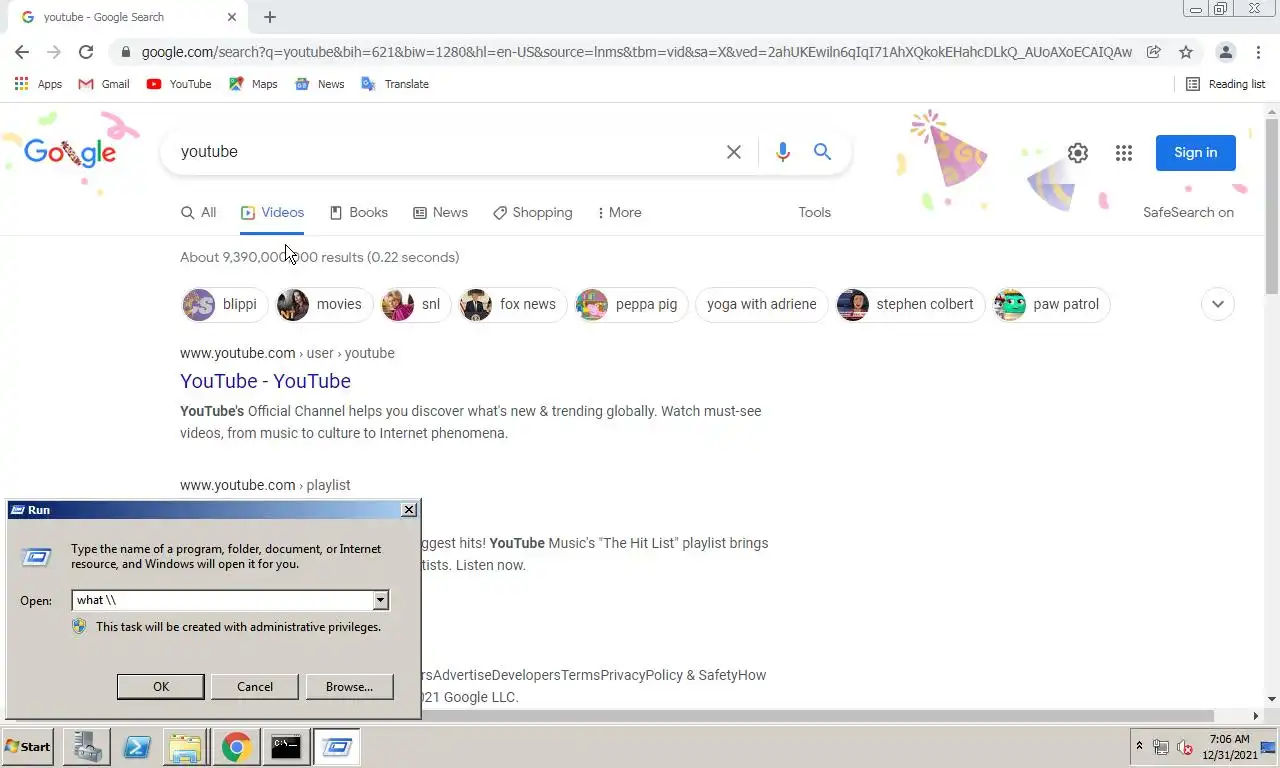Open the Chrome profile avatar icon
The height and width of the screenshot is (768, 1280).
pyautogui.click(x=1225, y=52)
